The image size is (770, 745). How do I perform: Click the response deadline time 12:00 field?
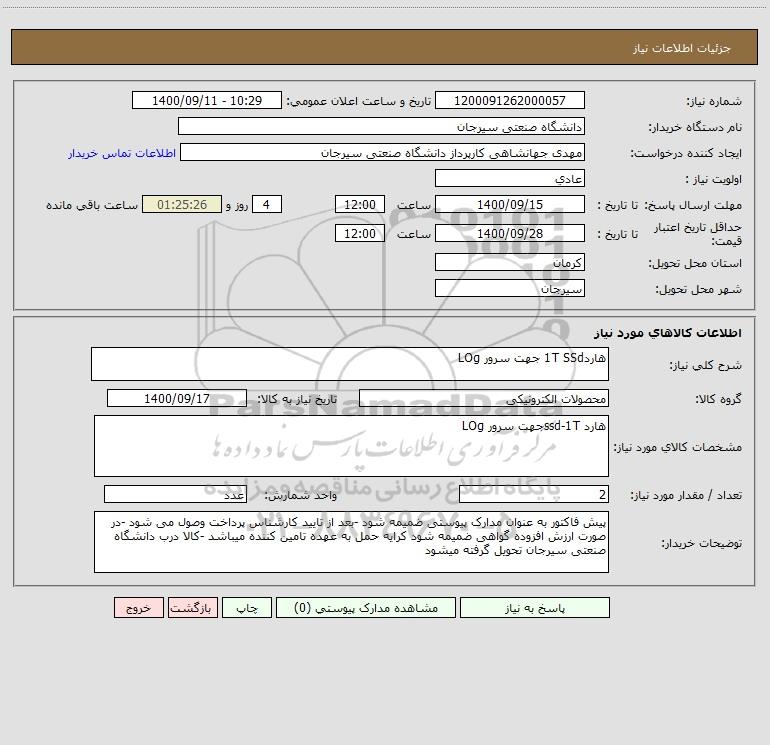point(359,204)
